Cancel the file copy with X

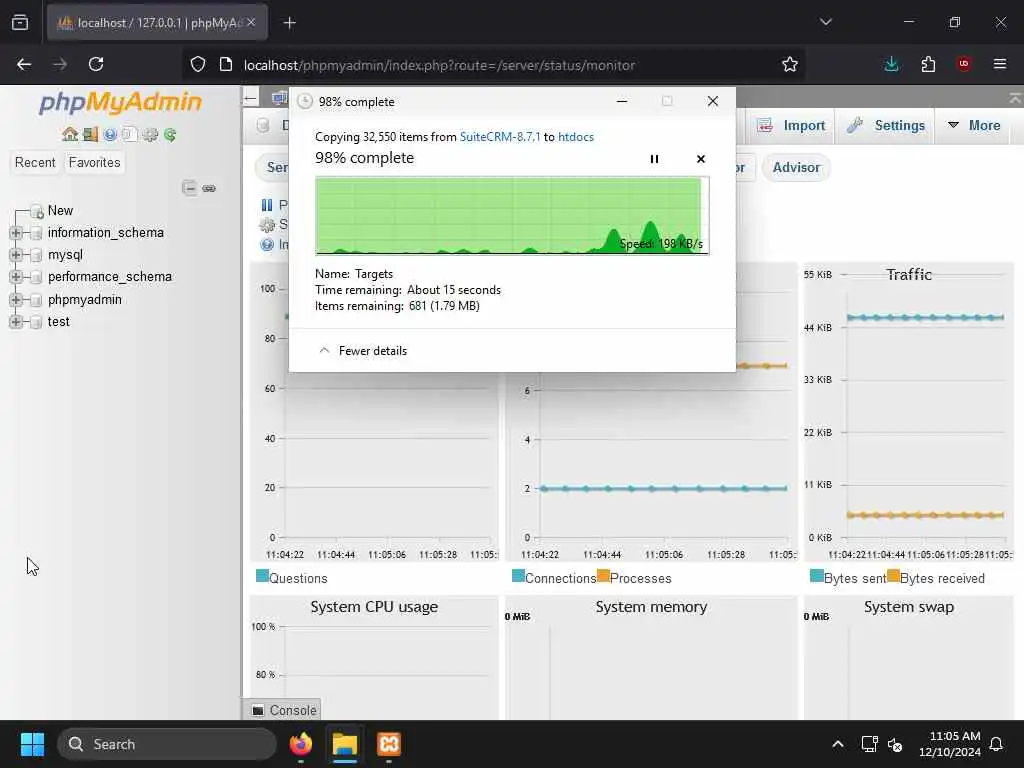[701, 159]
